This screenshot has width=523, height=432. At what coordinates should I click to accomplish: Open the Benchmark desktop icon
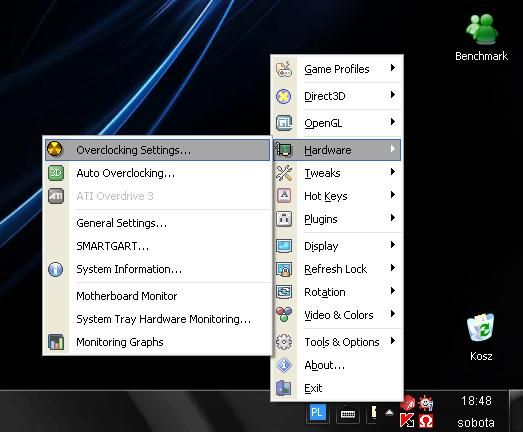(481, 38)
